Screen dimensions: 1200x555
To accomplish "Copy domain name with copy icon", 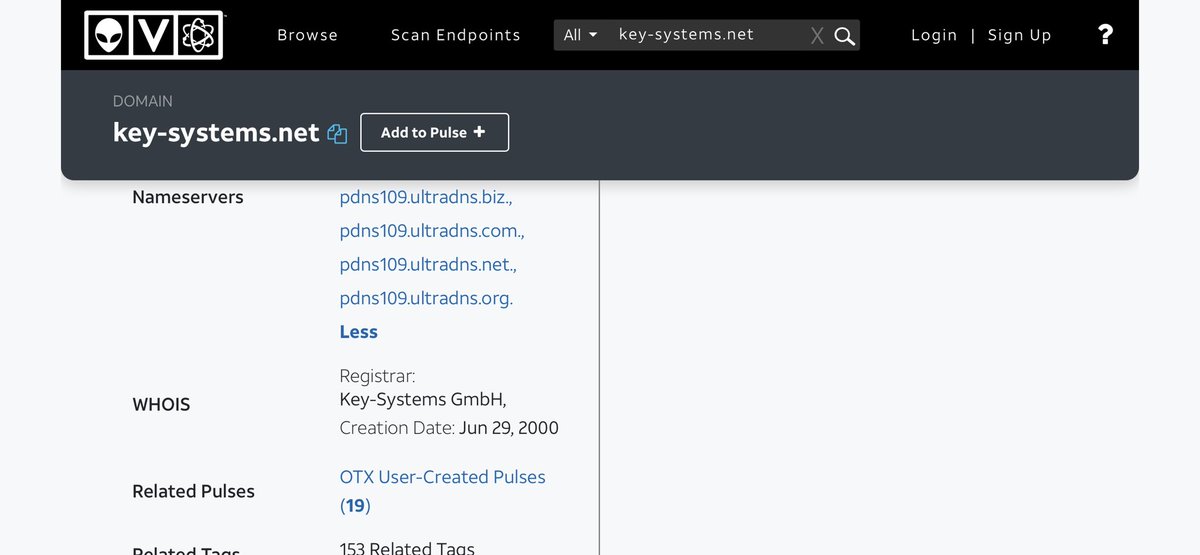I will pyautogui.click(x=338, y=133).
